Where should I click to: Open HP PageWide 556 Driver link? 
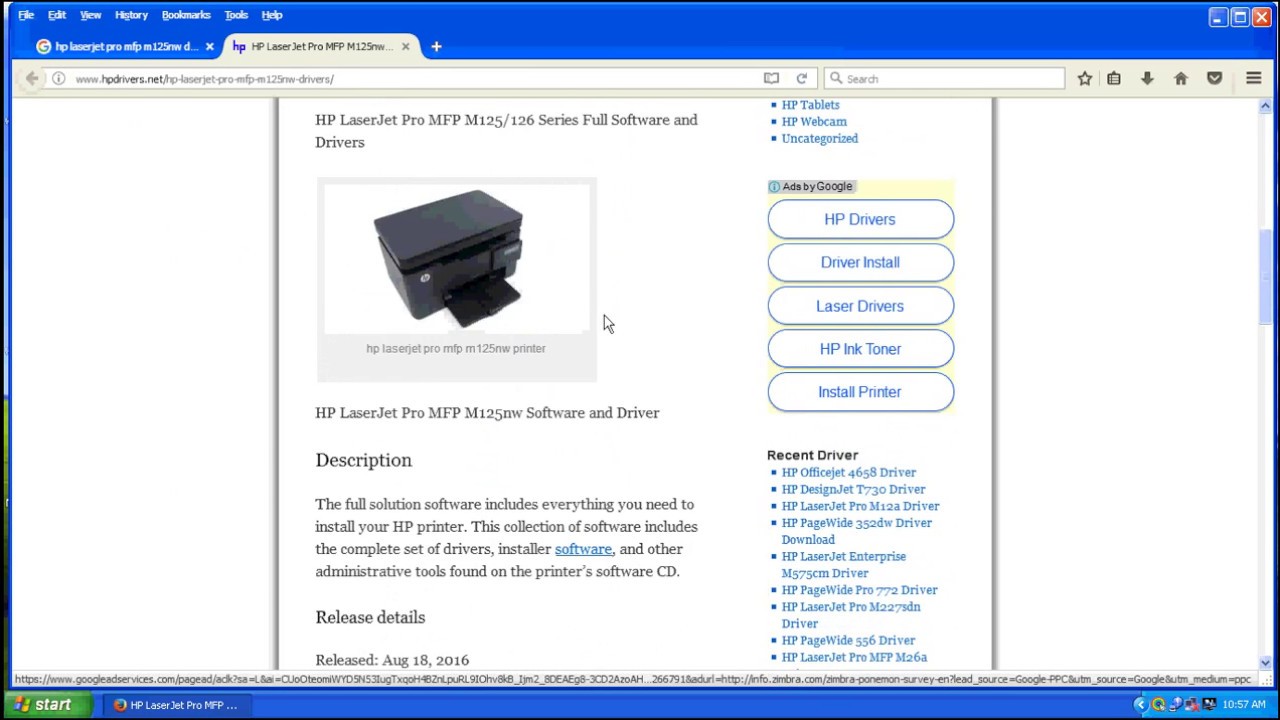(x=848, y=641)
